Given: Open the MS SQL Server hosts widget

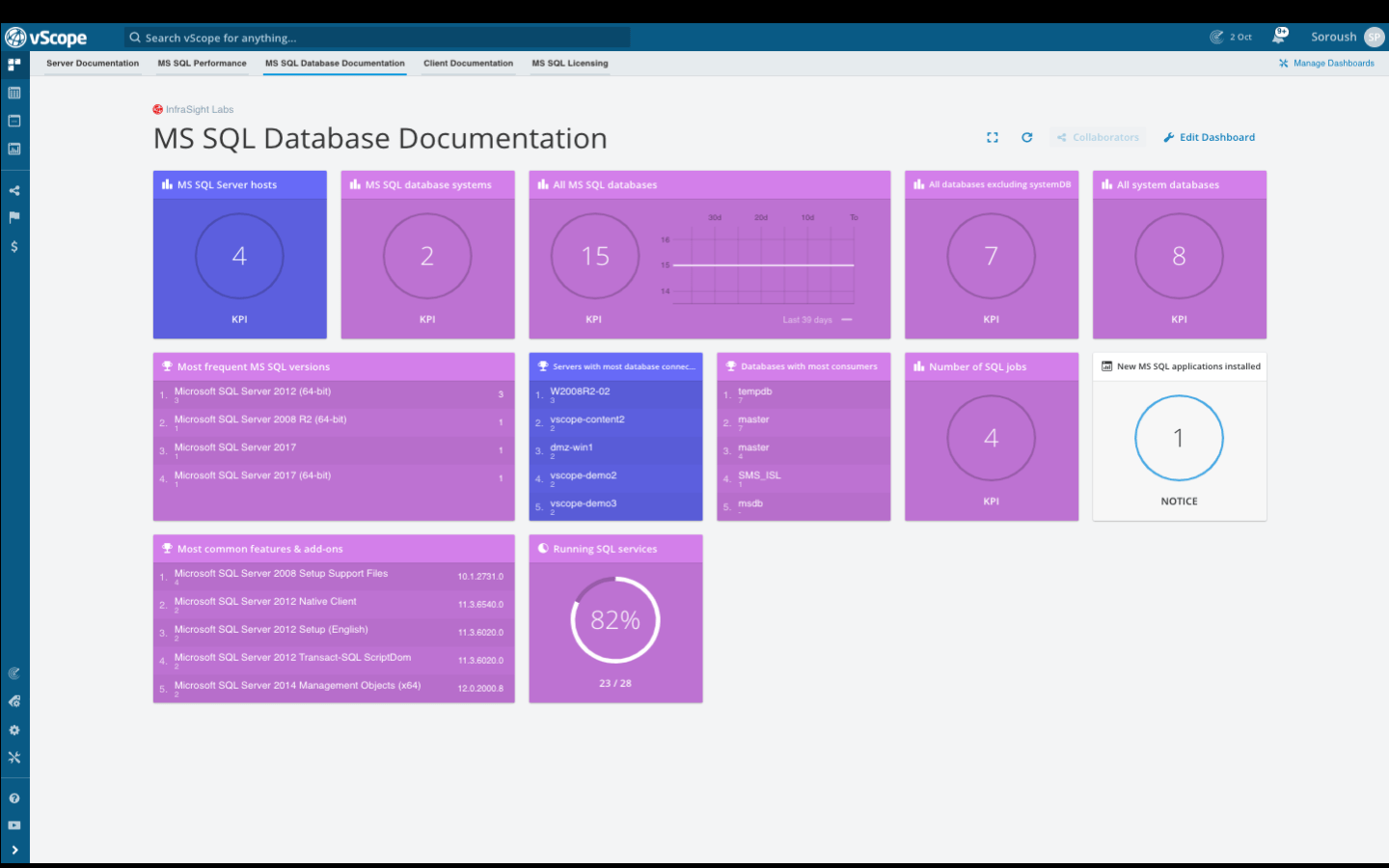Looking at the screenshot, I should (239, 255).
